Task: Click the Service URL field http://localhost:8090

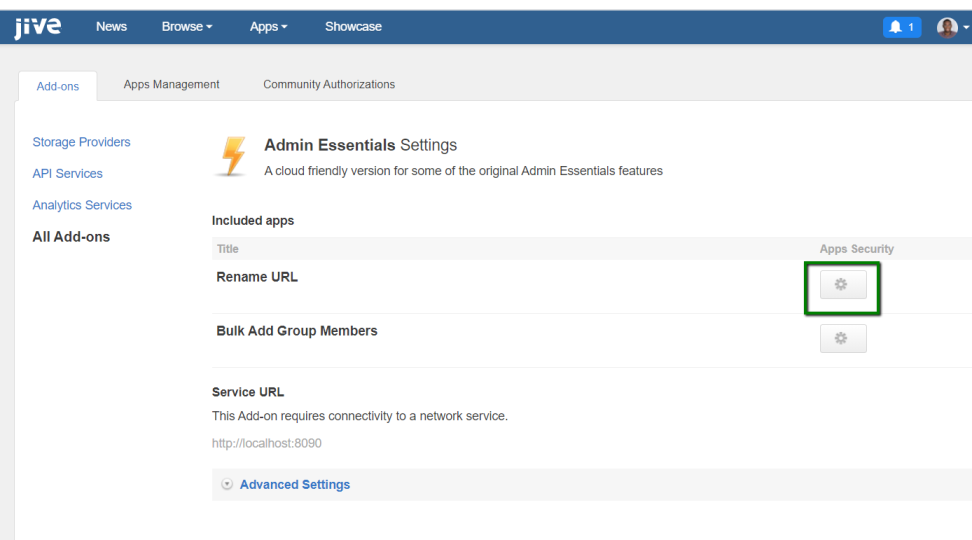Action: point(267,443)
